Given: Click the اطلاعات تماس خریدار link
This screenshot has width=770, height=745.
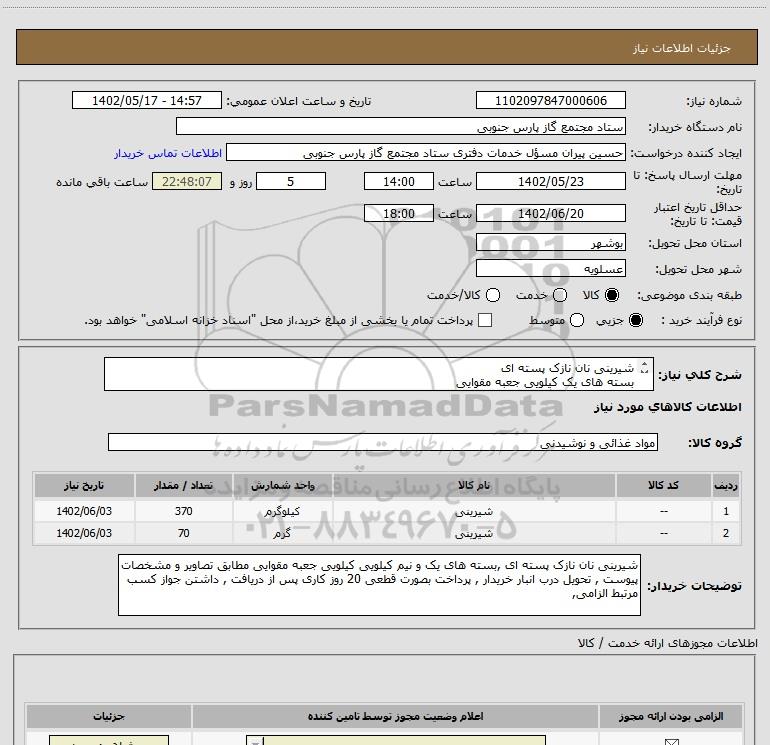Looking at the screenshot, I should pyautogui.click(x=168, y=153).
